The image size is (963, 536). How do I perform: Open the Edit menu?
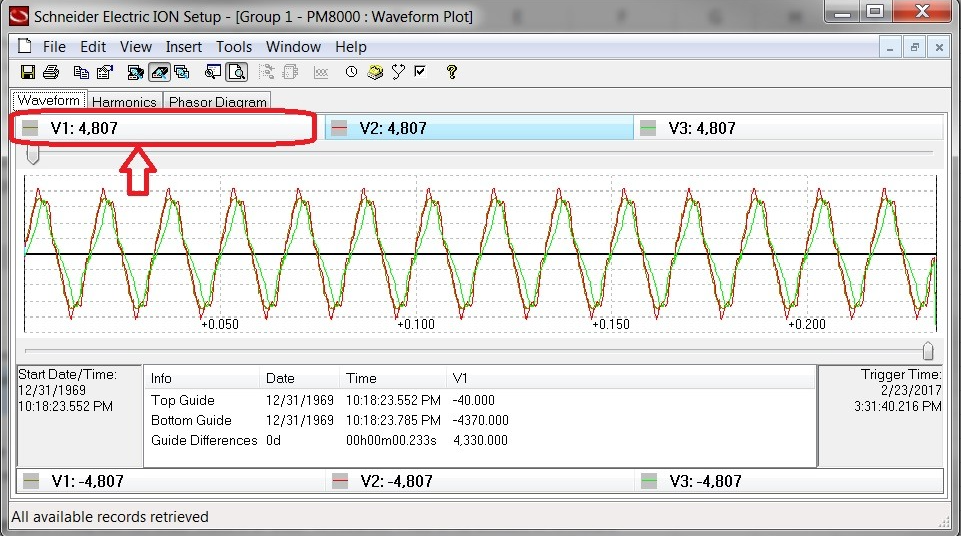(x=93, y=47)
